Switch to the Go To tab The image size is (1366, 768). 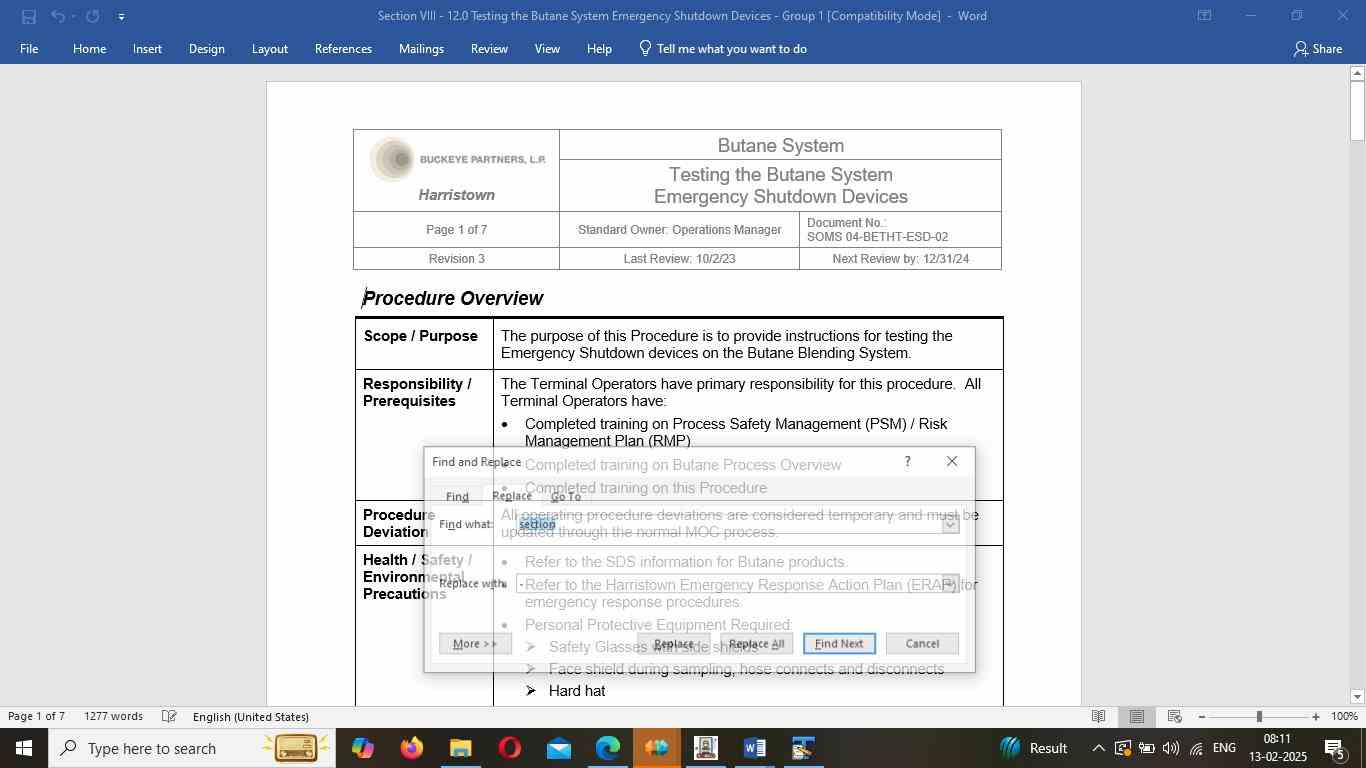(x=565, y=496)
